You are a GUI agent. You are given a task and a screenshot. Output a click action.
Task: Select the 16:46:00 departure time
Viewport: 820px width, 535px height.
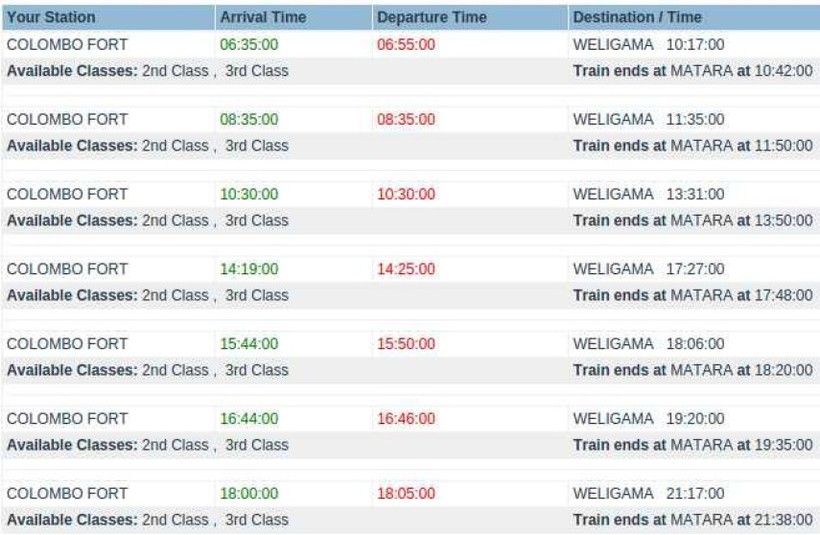click(x=406, y=419)
